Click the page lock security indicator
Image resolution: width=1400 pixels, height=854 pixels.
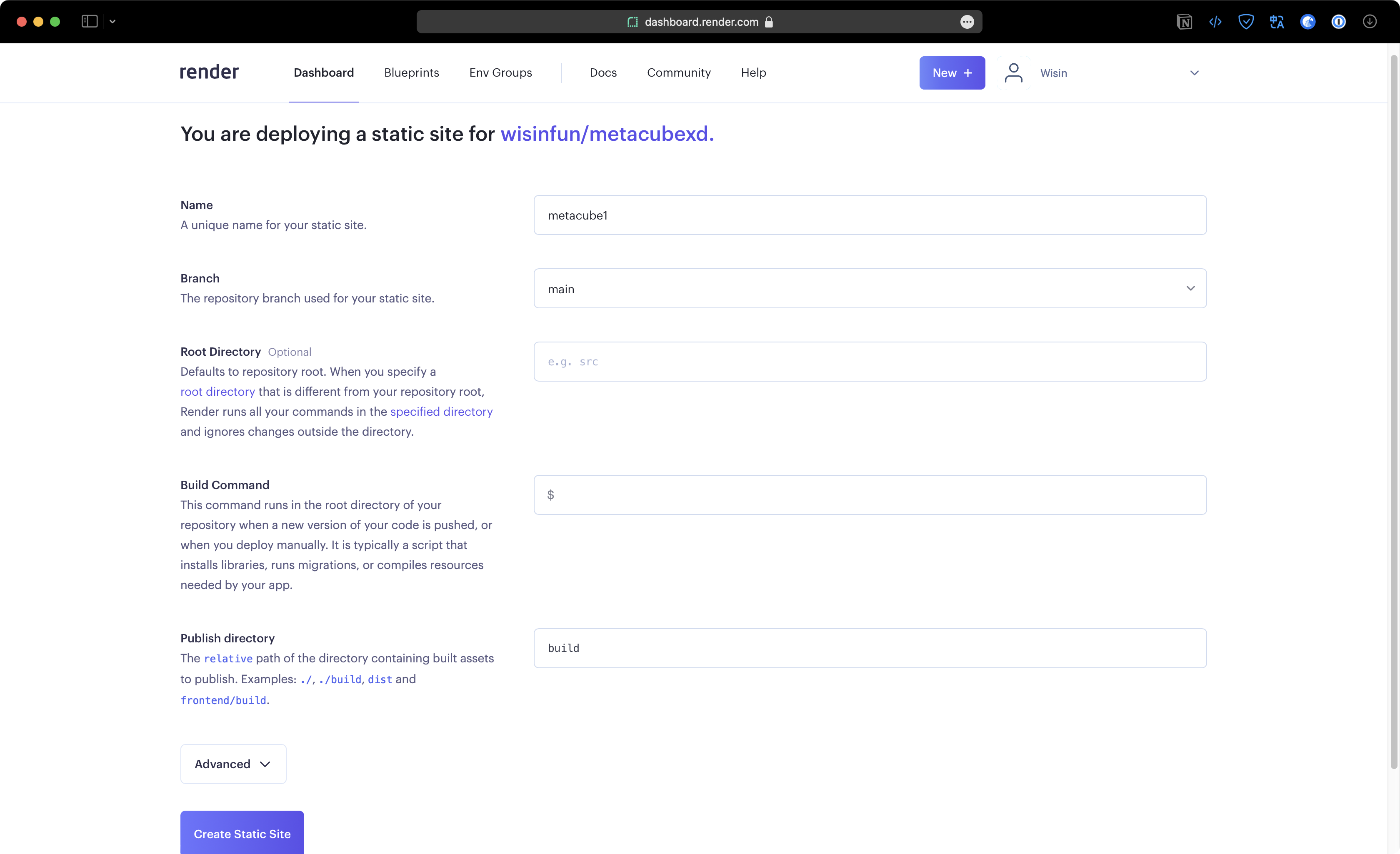coord(770,22)
